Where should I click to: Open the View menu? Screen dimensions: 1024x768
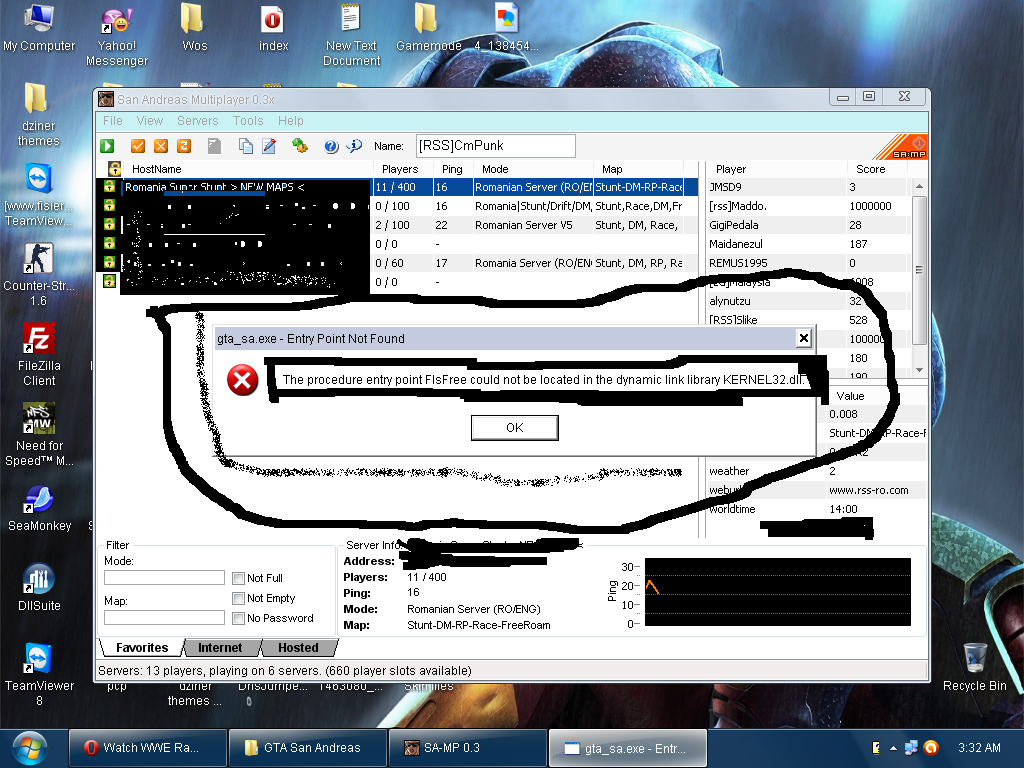pos(150,121)
